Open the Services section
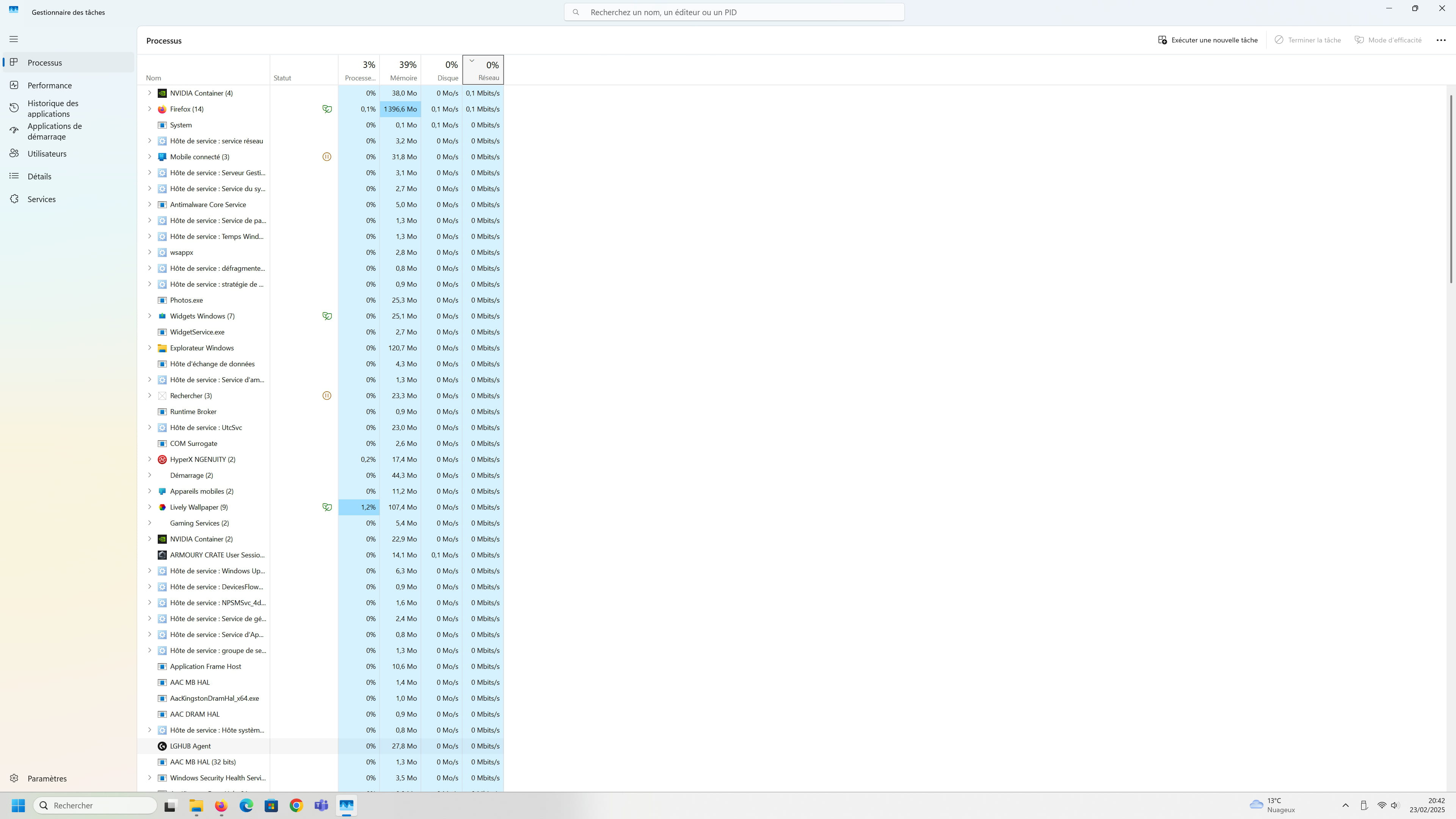 coord(68,199)
